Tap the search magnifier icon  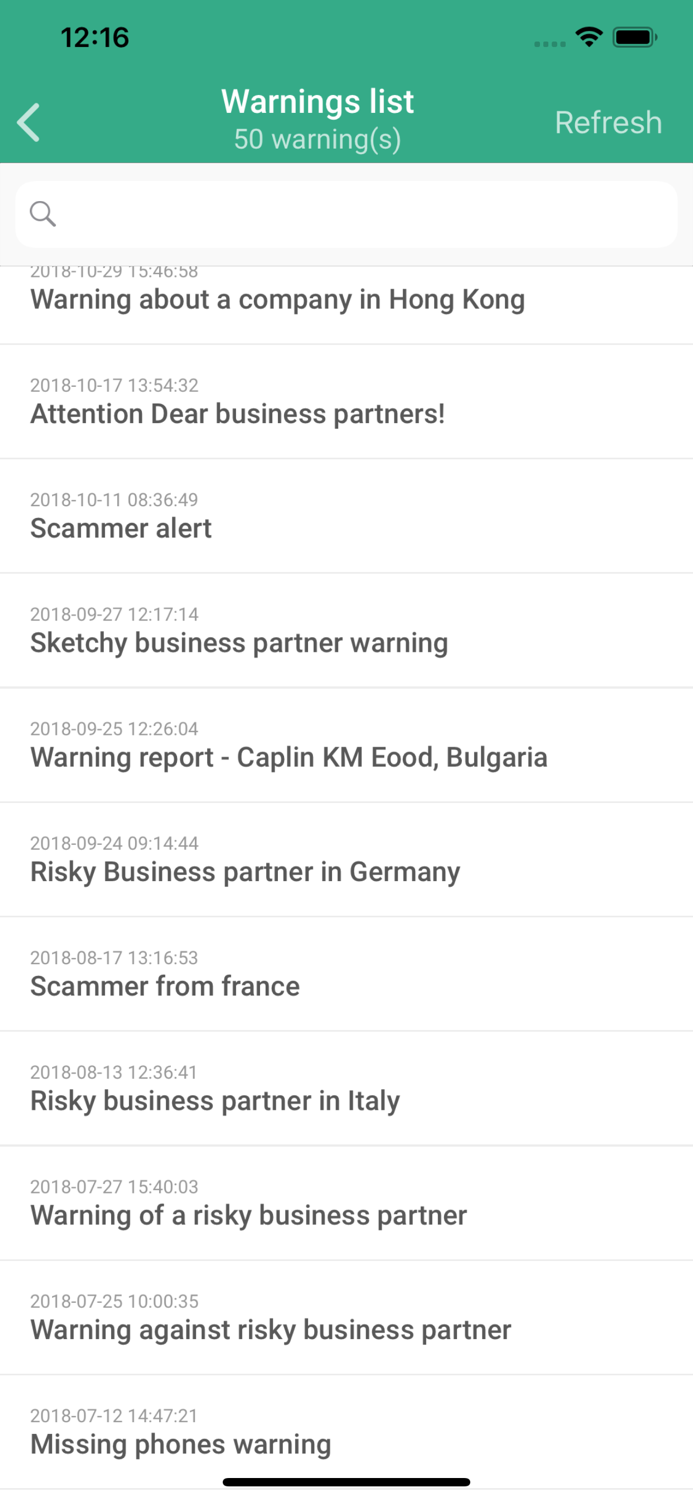coord(43,213)
